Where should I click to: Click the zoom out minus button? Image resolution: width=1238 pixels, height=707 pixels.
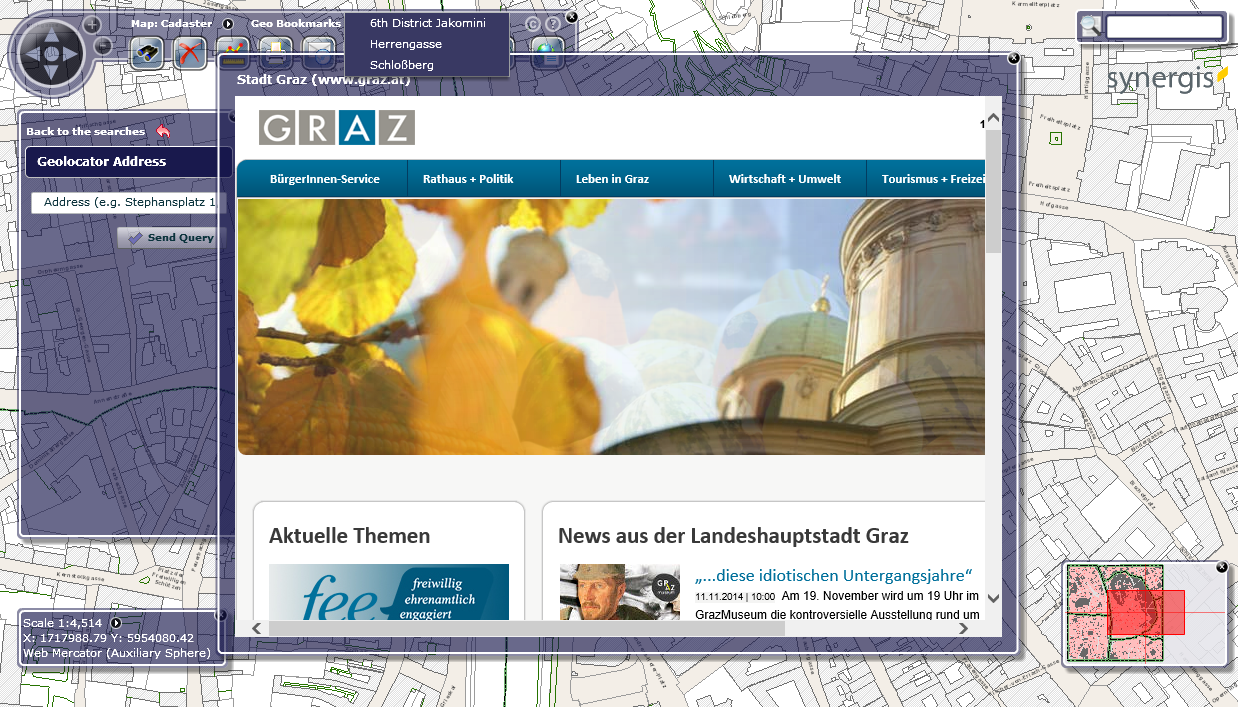103,46
